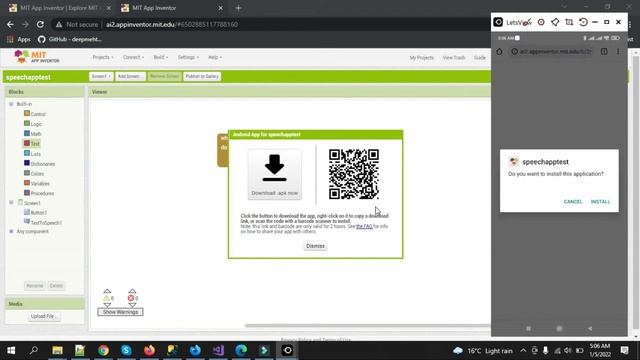Screen dimensions: 640x360
Task: Click Publish to Gallery button
Action: click(202, 76)
